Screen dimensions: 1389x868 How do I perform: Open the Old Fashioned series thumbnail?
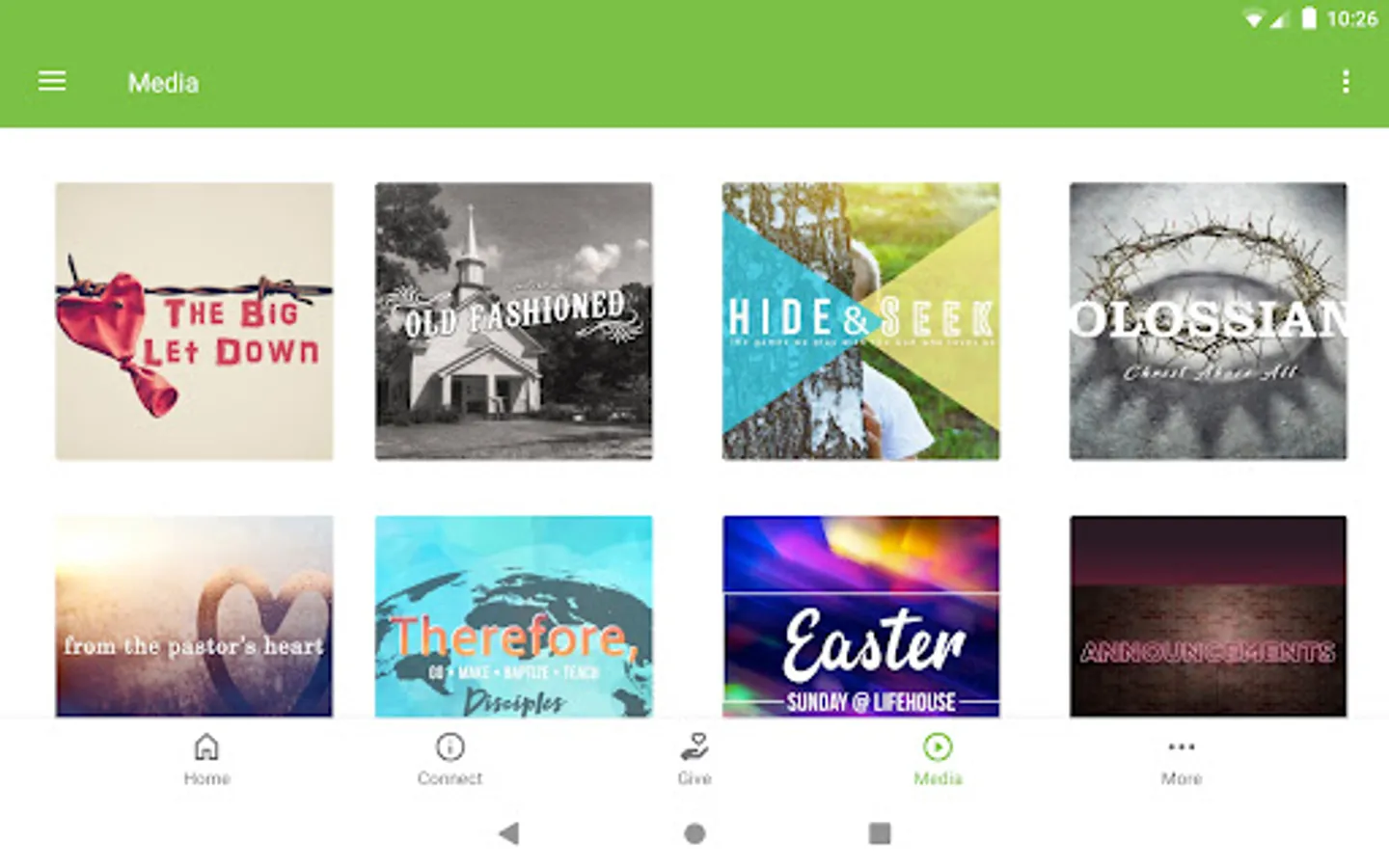coord(514,321)
